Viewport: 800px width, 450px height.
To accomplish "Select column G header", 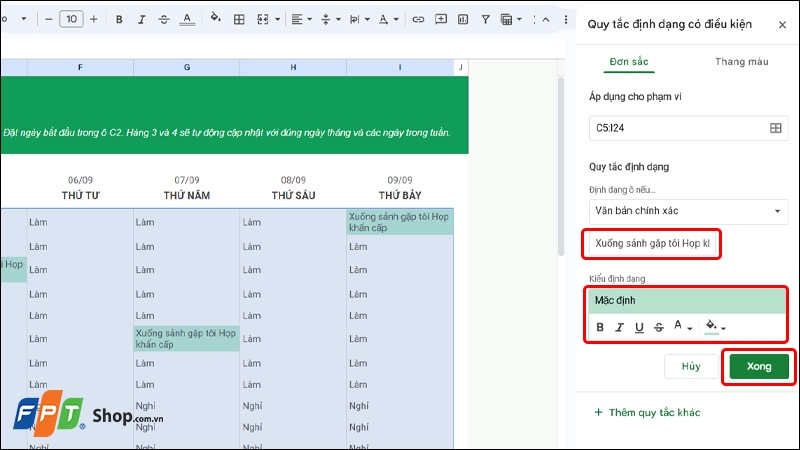I will [x=187, y=67].
